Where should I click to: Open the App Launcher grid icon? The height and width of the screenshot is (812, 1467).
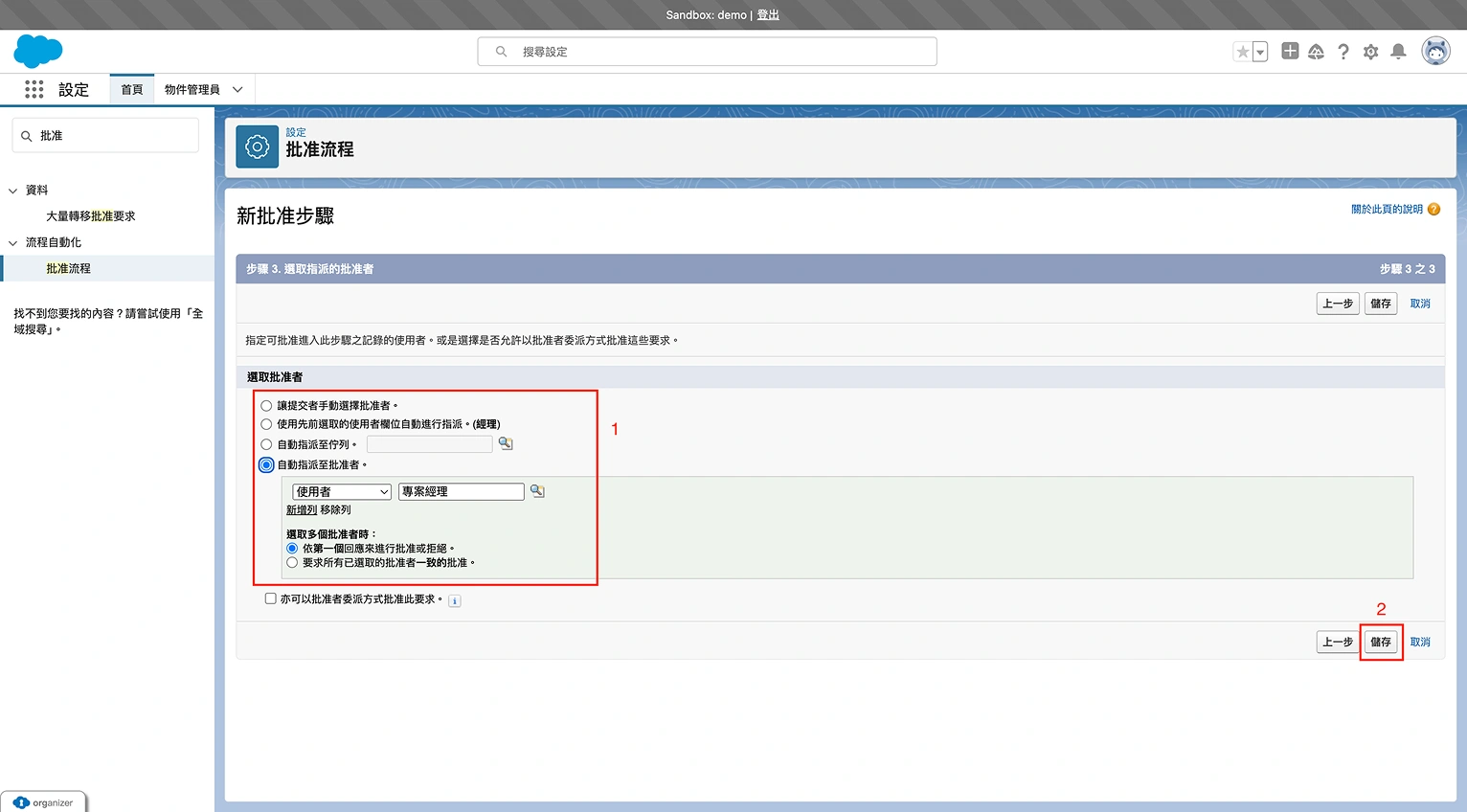tap(34, 89)
